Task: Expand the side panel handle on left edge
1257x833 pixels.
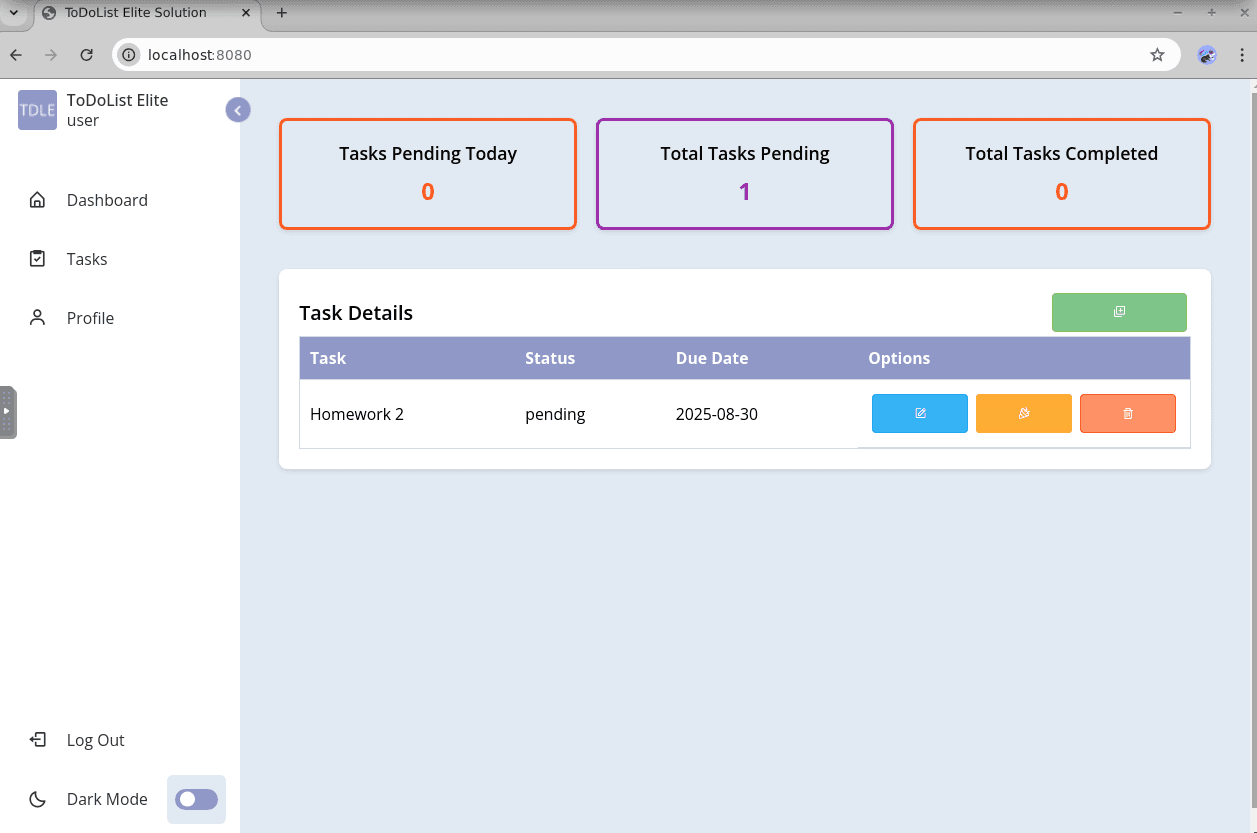Action: coord(7,412)
